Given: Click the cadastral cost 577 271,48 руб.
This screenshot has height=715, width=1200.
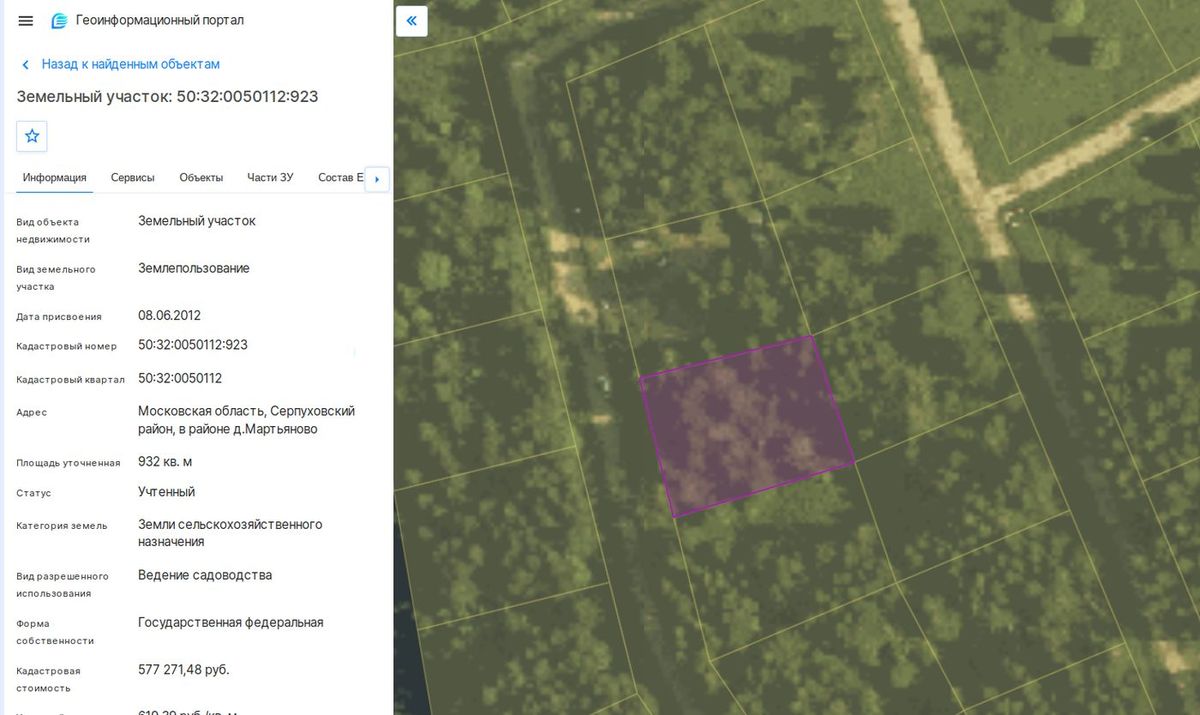Looking at the screenshot, I should 184,669.
